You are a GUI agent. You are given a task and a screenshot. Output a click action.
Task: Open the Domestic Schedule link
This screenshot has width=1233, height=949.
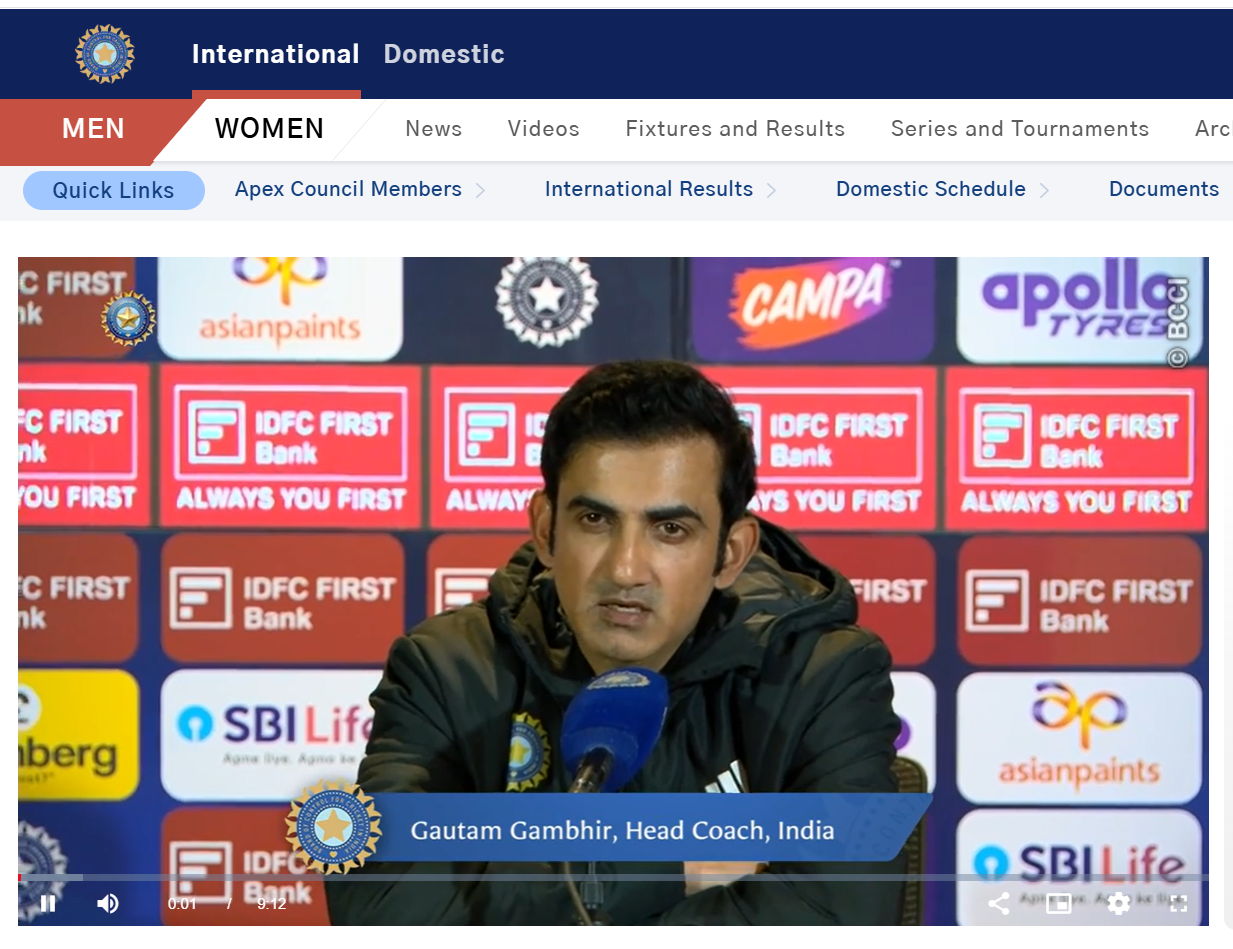(931, 189)
